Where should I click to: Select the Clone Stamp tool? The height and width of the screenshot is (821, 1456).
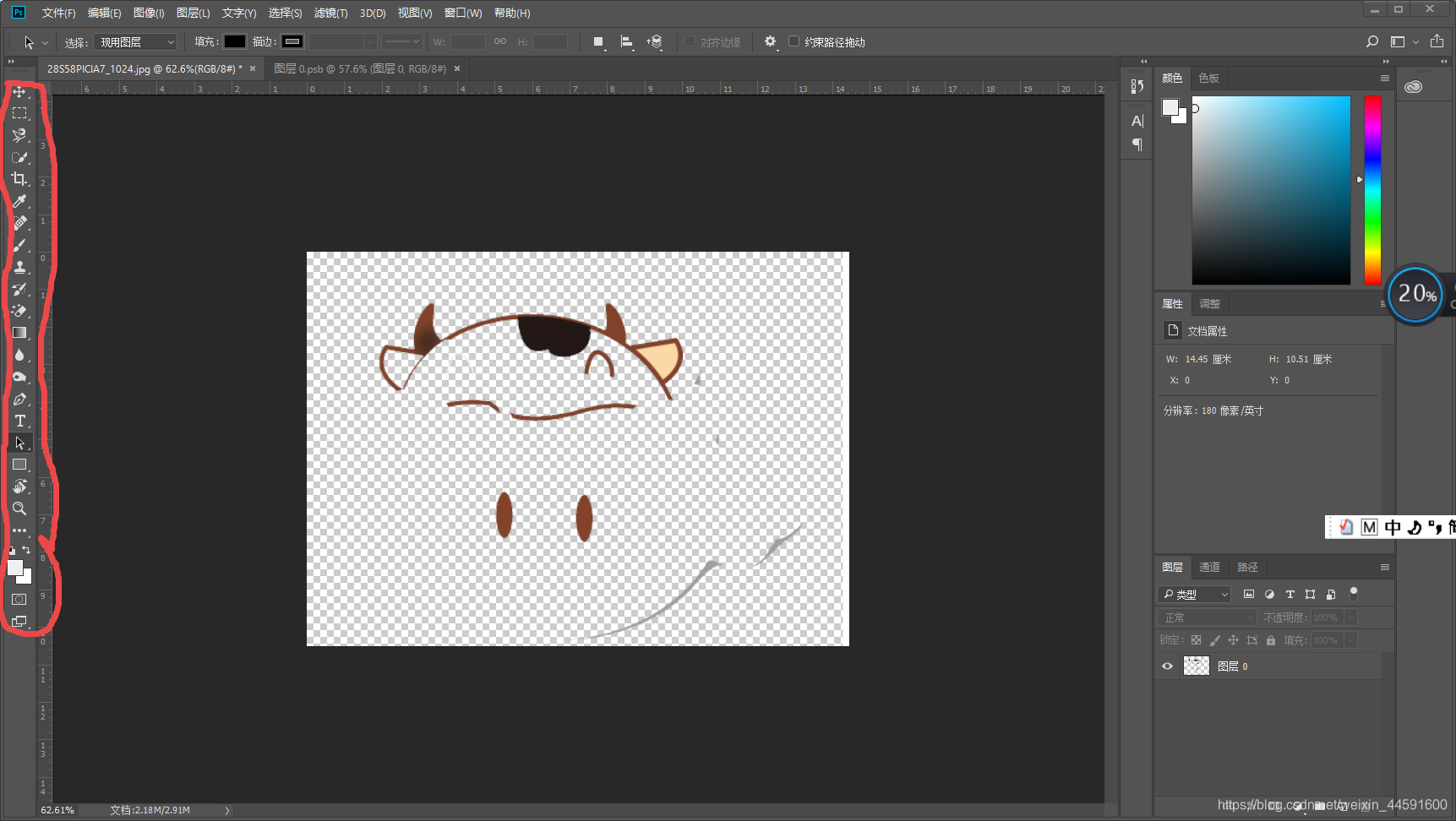(19, 267)
